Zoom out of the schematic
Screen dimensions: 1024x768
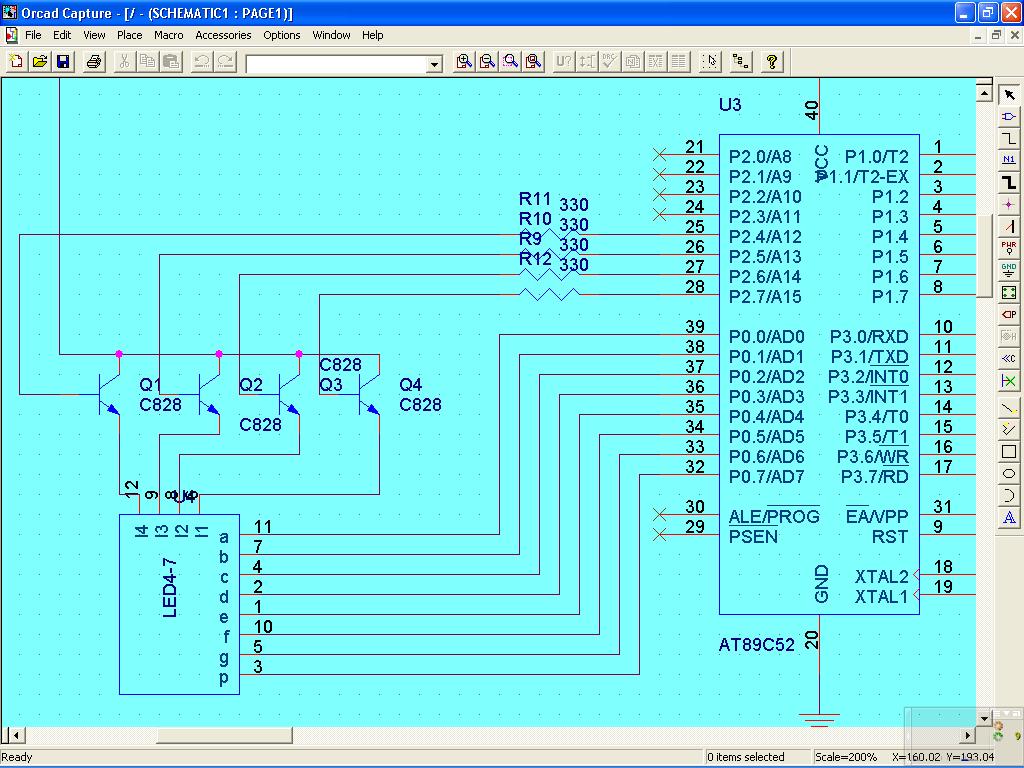coord(487,61)
